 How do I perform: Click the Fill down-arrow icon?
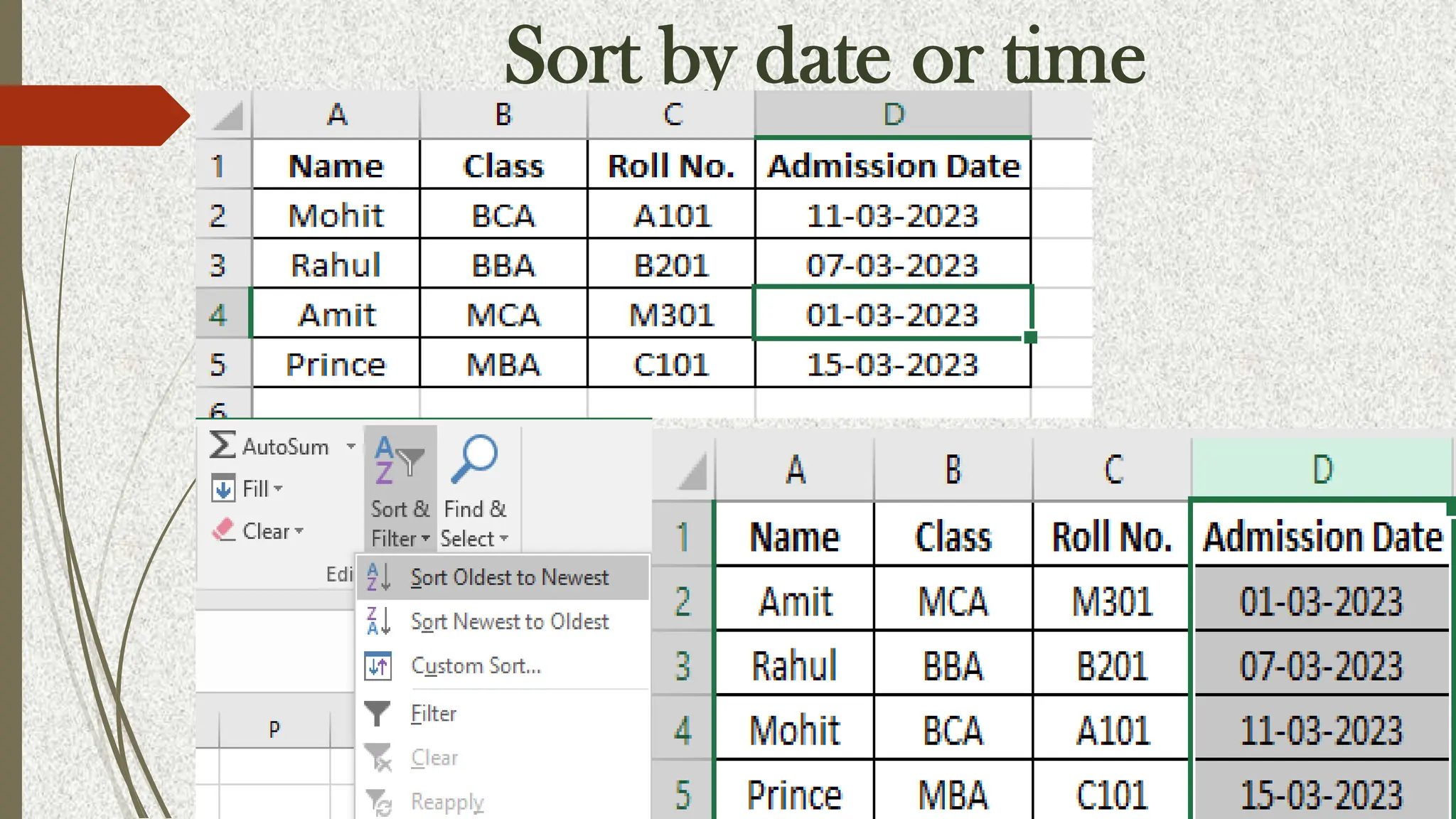click(x=223, y=489)
